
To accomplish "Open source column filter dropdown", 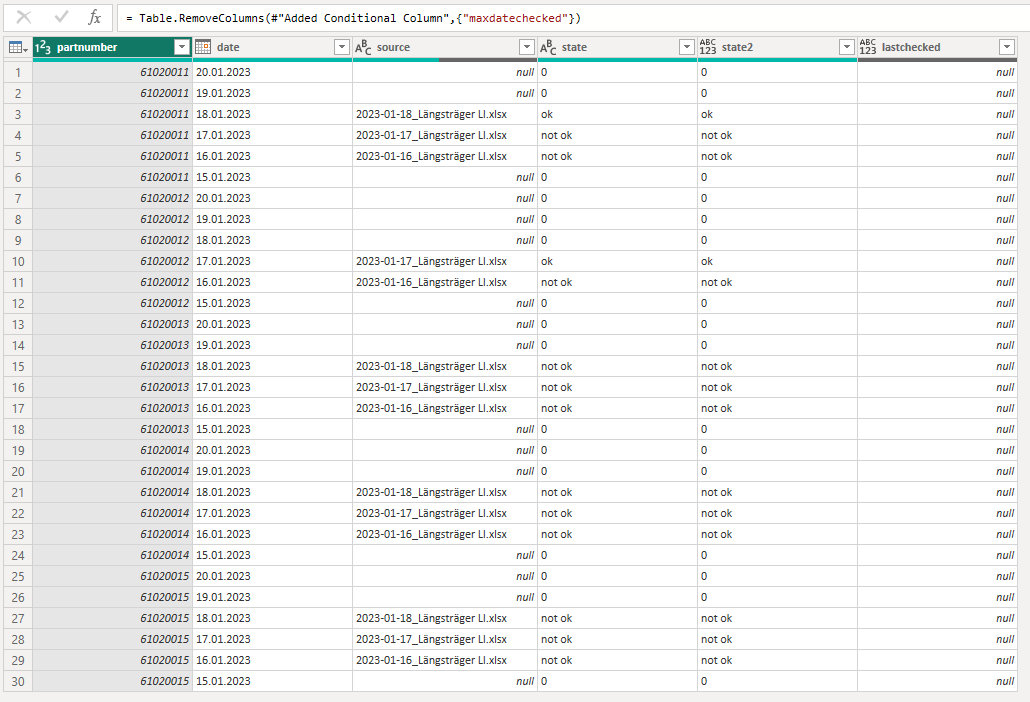I will click(x=527, y=47).
